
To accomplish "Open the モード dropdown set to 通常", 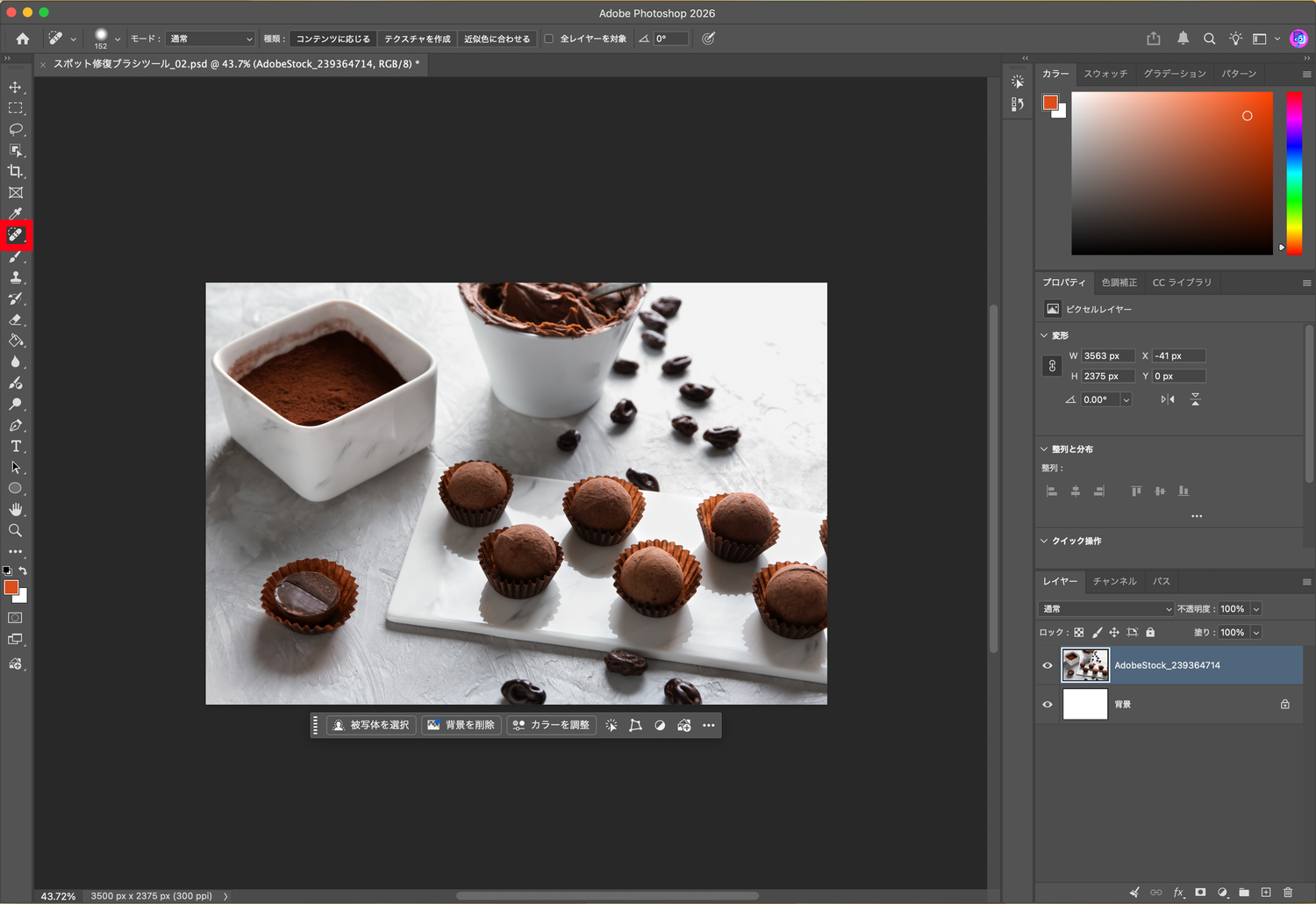I will pyautogui.click(x=211, y=39).
